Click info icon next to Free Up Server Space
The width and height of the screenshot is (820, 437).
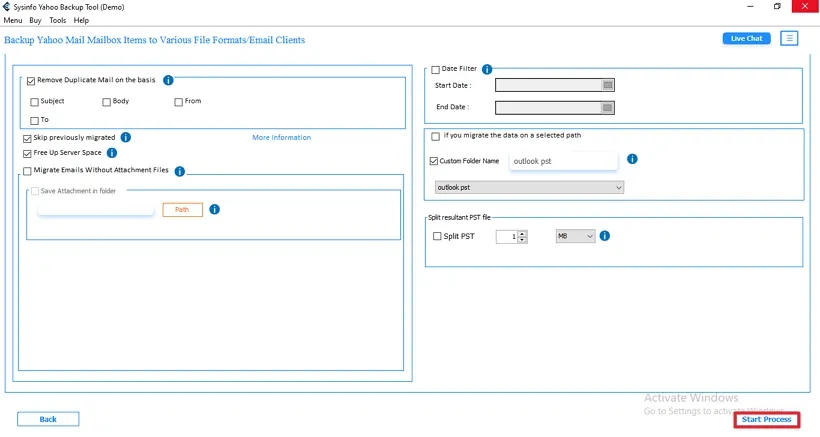tap(112, 153)
